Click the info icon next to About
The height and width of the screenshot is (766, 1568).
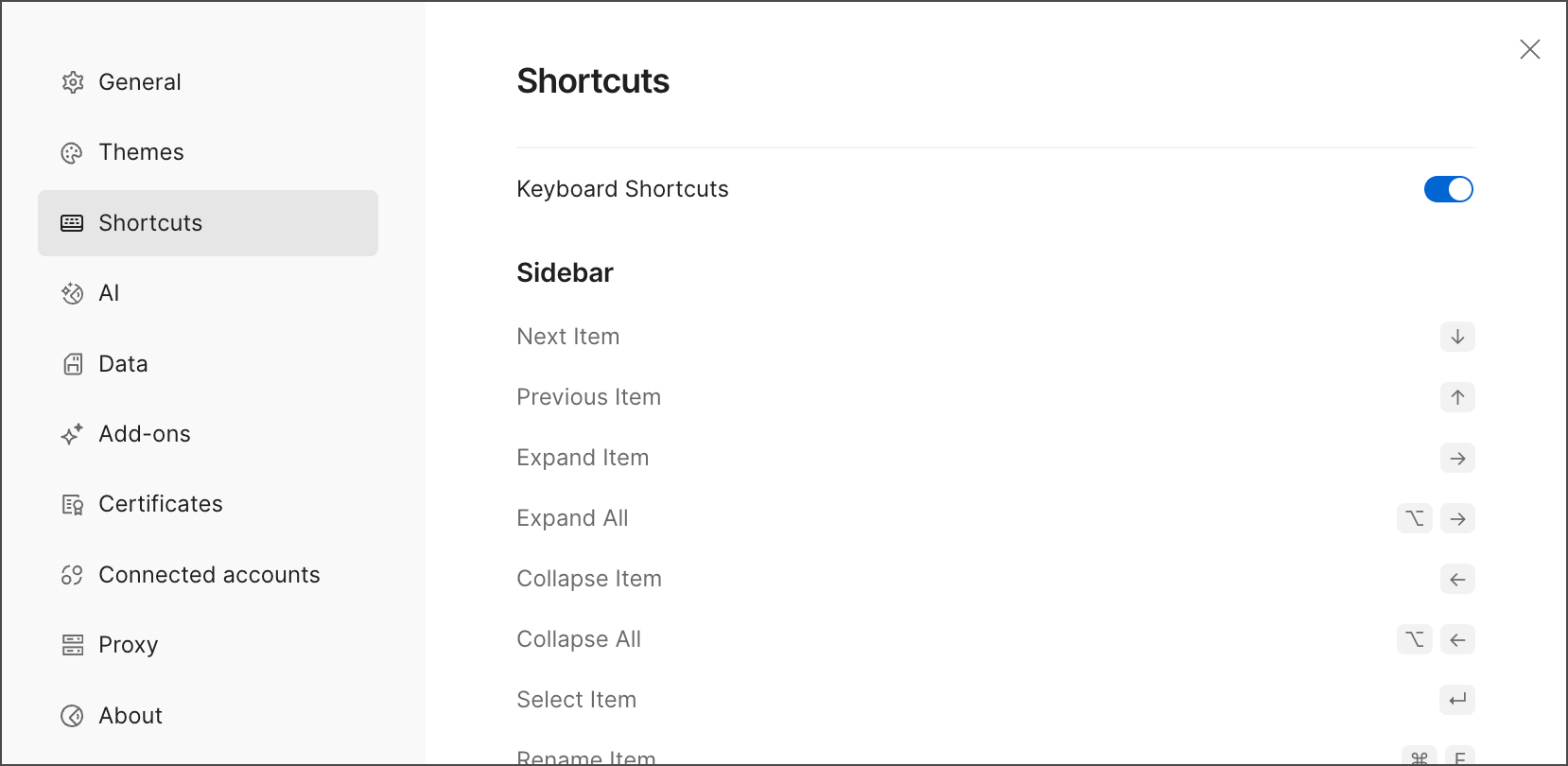tap(72, 716)
